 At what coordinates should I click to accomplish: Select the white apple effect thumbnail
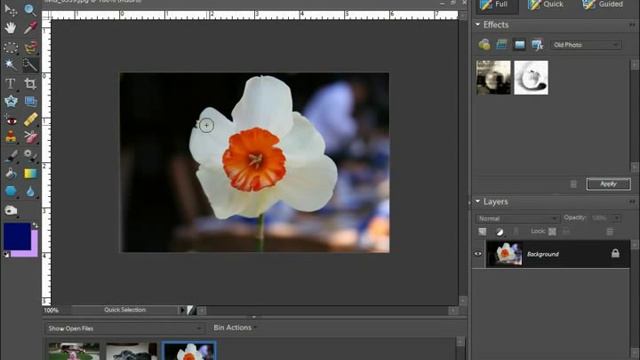(x=531, y=78)
